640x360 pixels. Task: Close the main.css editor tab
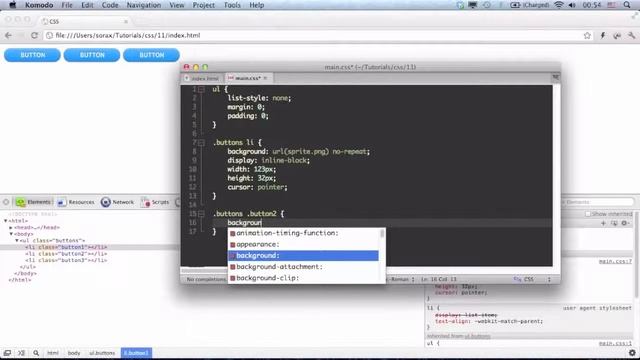(x=265, y=78)
